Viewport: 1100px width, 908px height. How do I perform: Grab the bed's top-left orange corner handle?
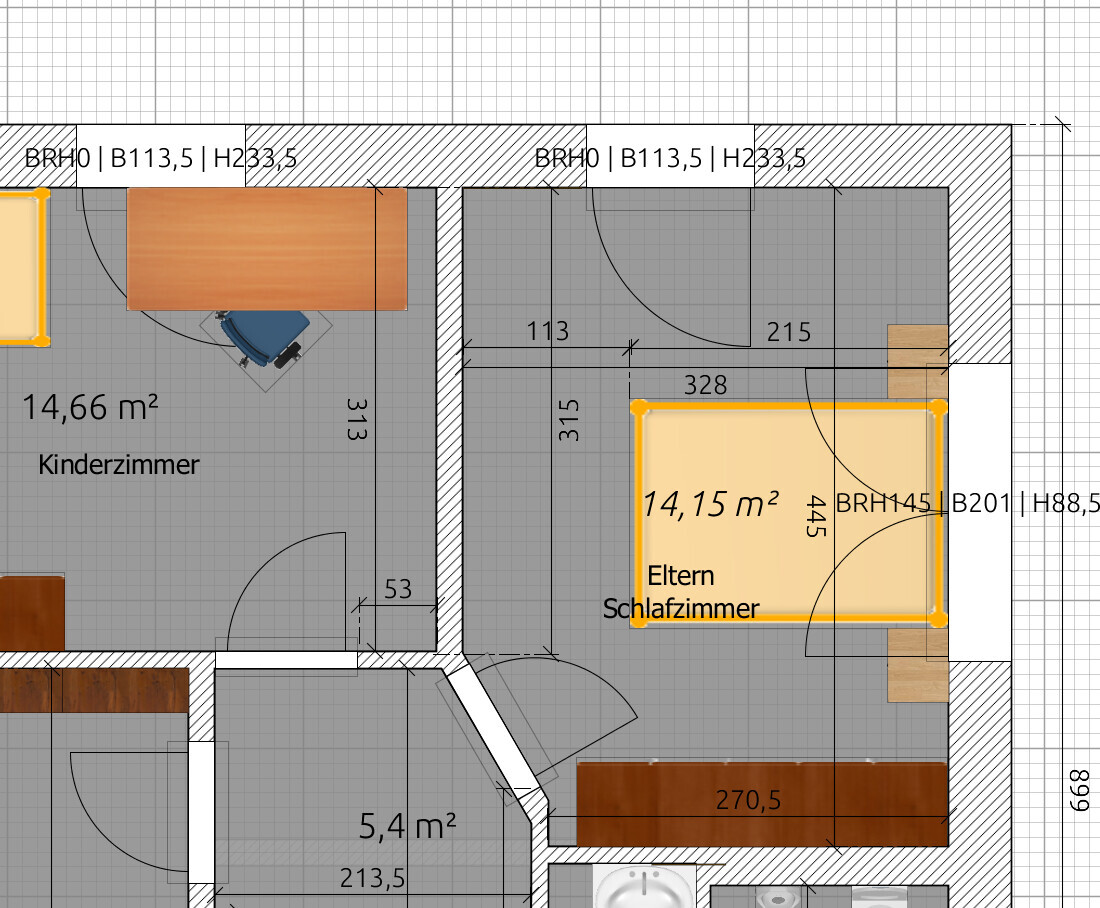[x=638, y=408]
